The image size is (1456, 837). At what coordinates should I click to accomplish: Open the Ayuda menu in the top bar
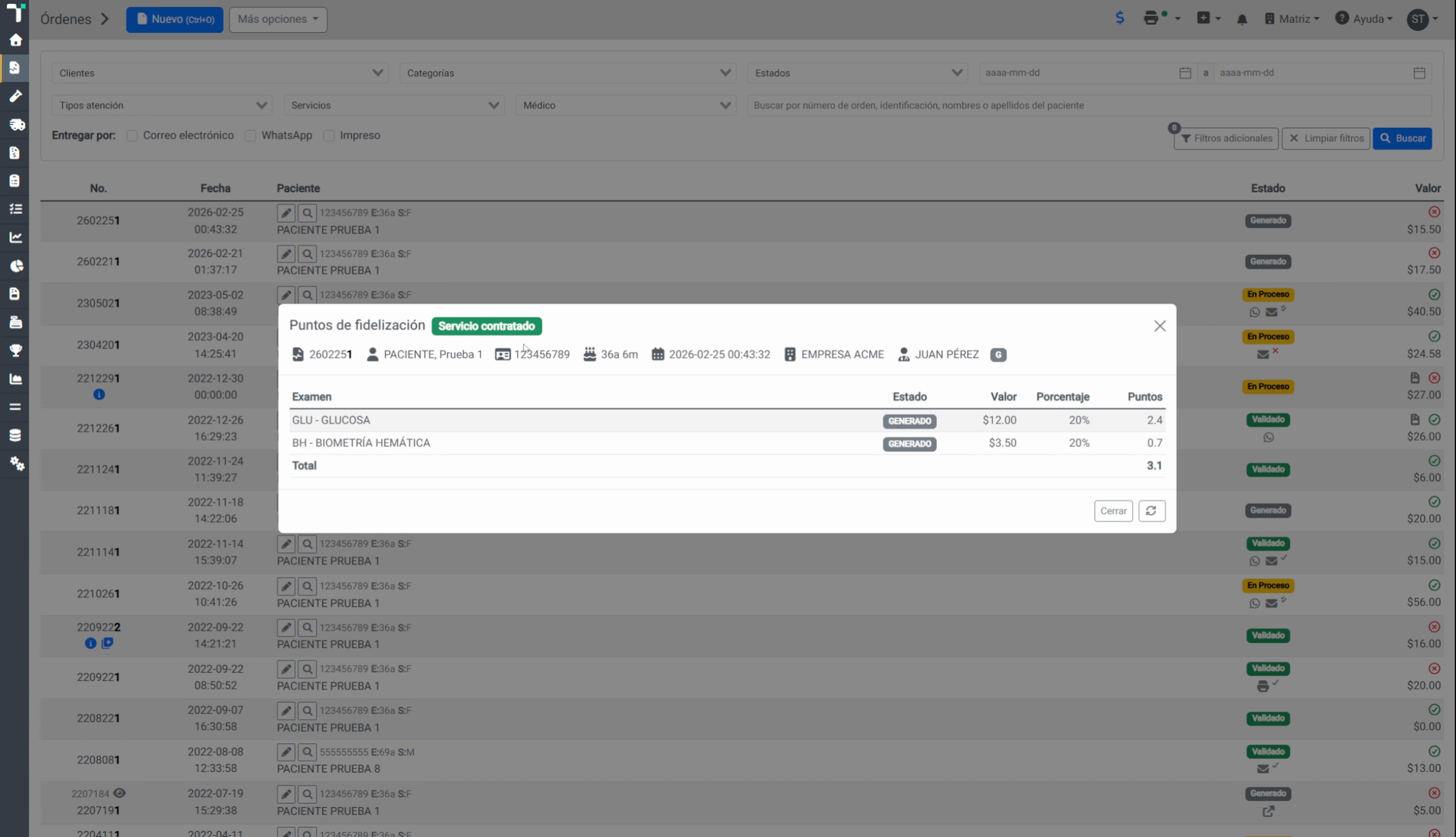[1364, 19]
